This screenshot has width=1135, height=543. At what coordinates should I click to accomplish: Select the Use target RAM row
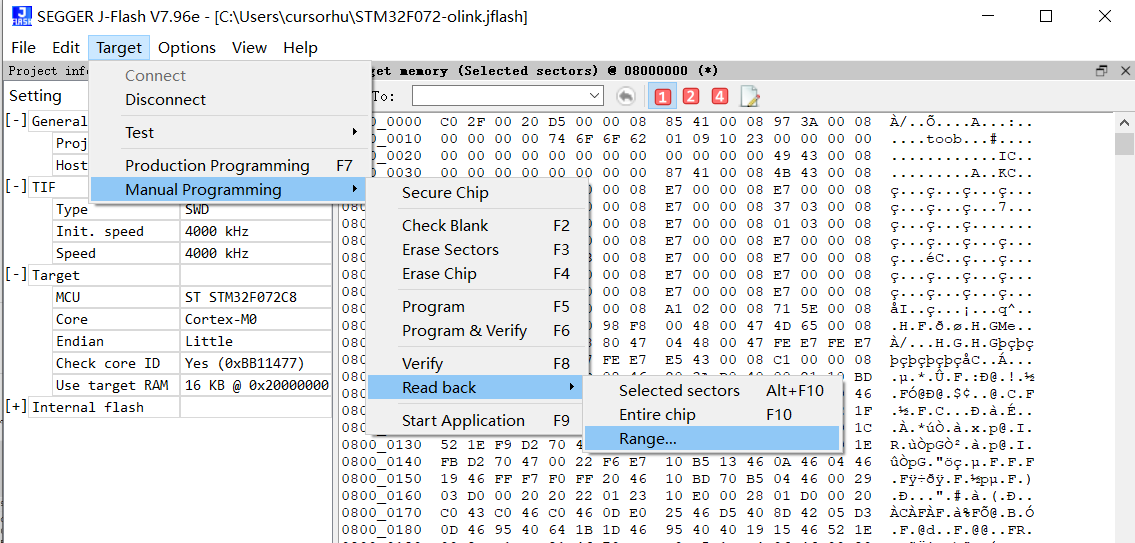(x=191, y=385)
